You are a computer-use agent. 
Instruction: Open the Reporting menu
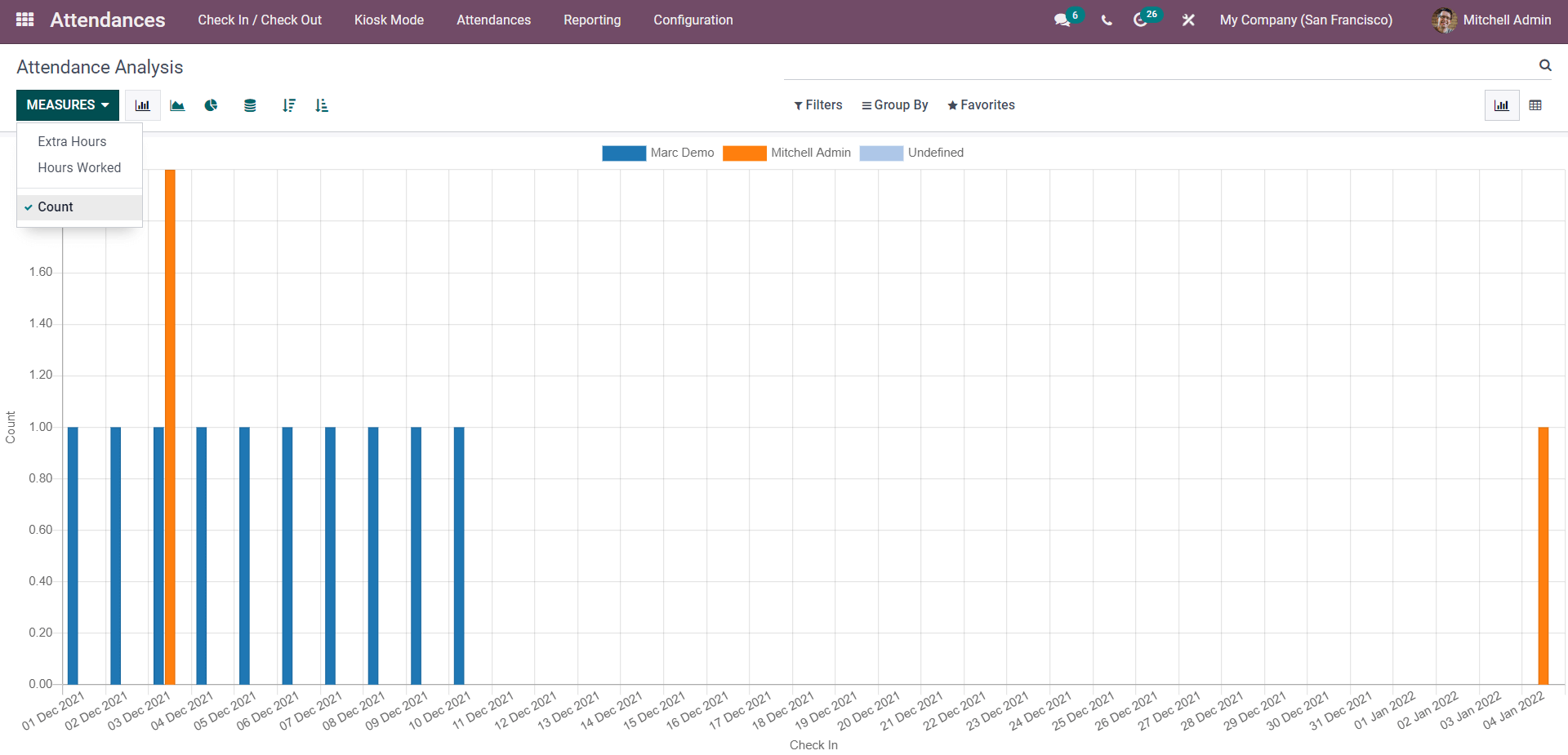pyautogui.click(x=592, y=20)
